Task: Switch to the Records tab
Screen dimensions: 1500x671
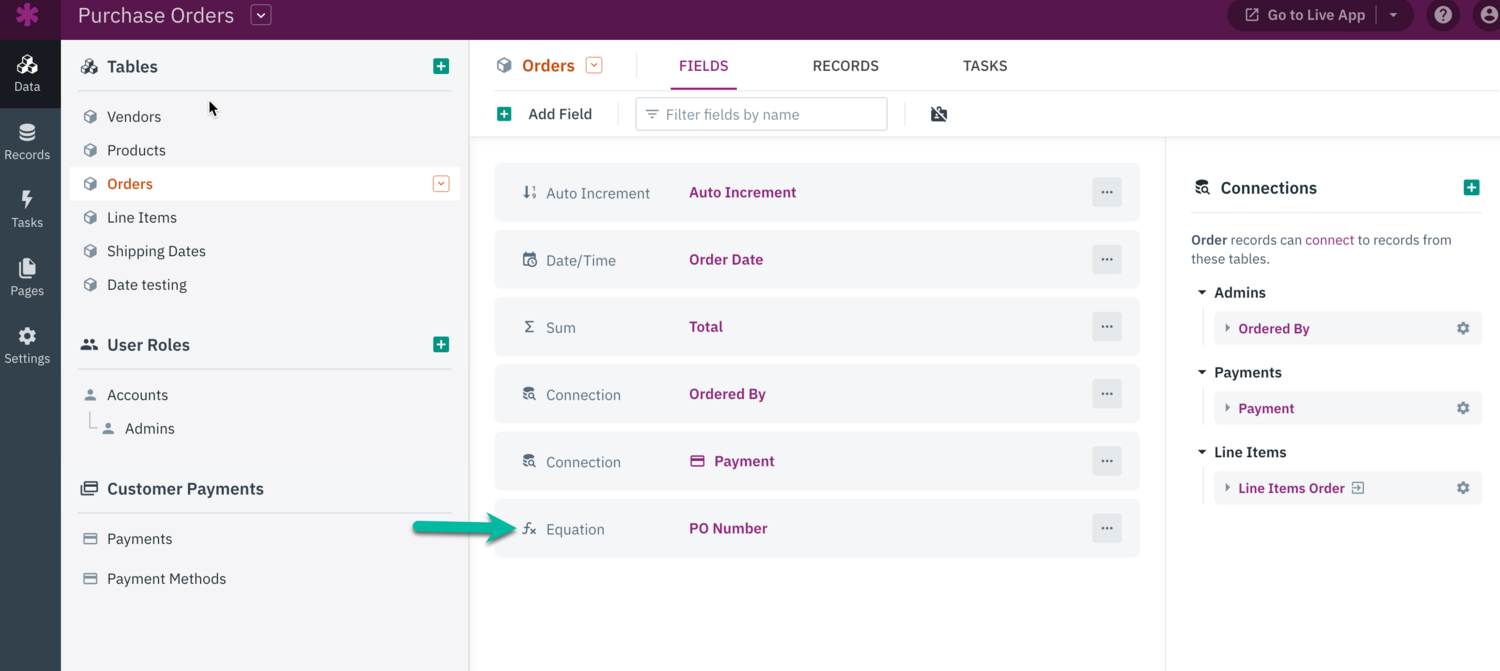Action: pyautogui.click(x=845, y=66)
